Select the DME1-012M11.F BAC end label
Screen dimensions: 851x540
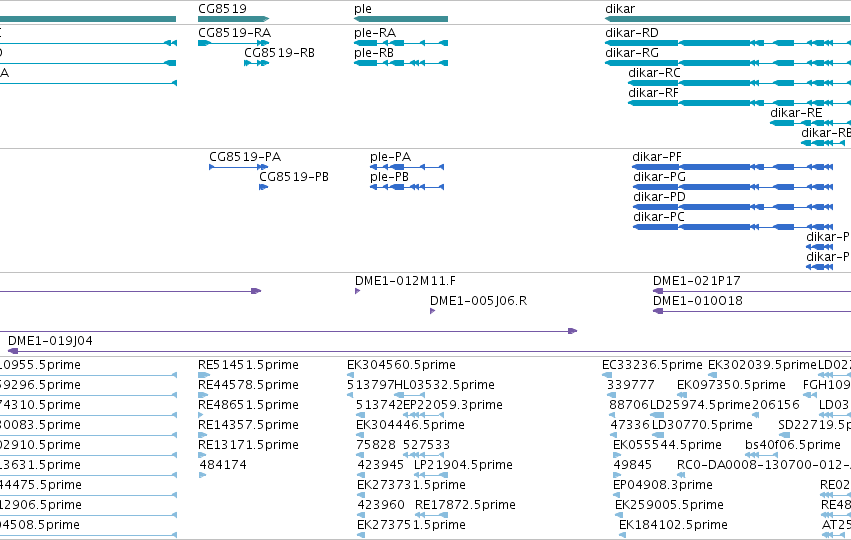point(405,281)
